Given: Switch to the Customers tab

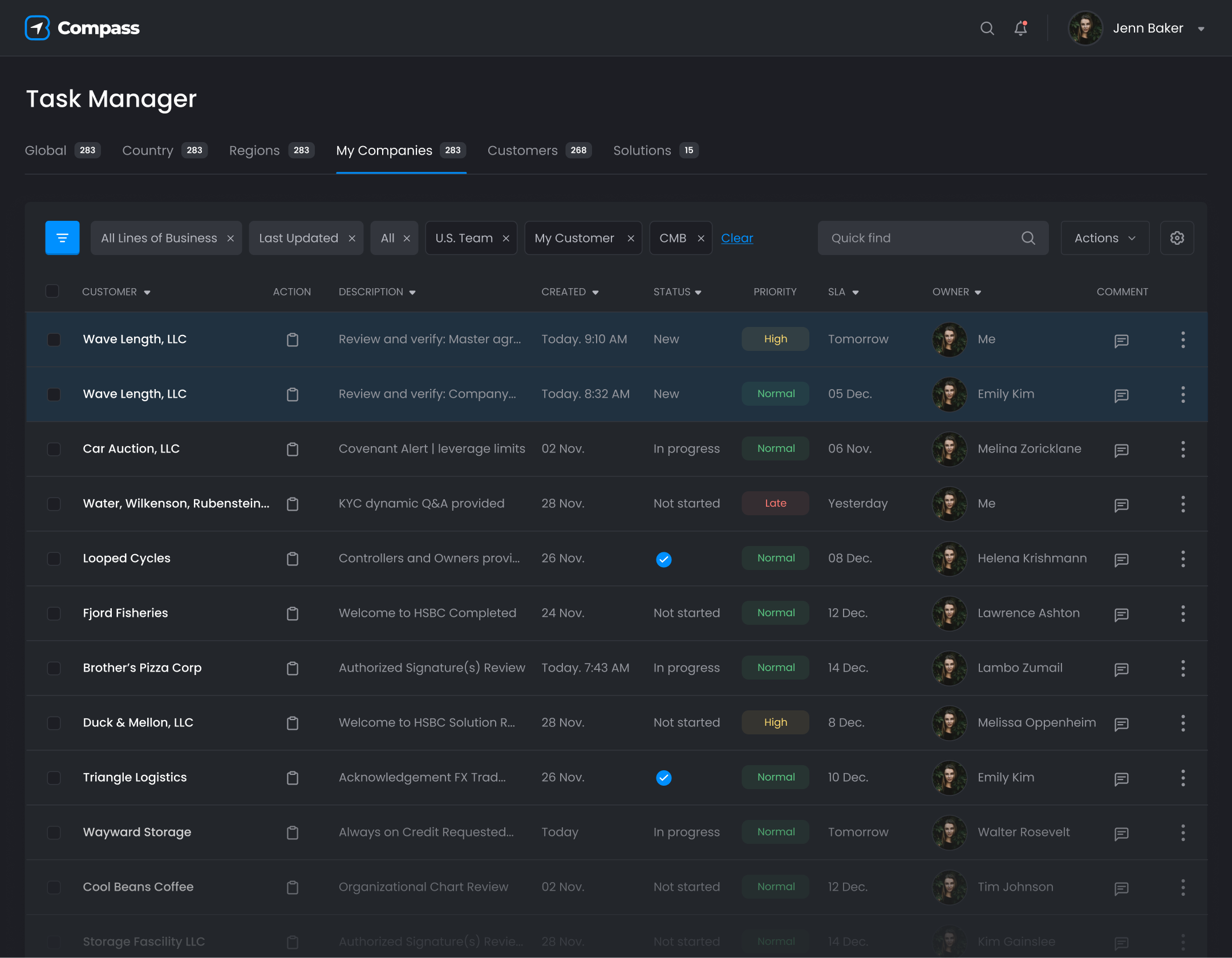Looking at the screenshot, I should [522, 151].
